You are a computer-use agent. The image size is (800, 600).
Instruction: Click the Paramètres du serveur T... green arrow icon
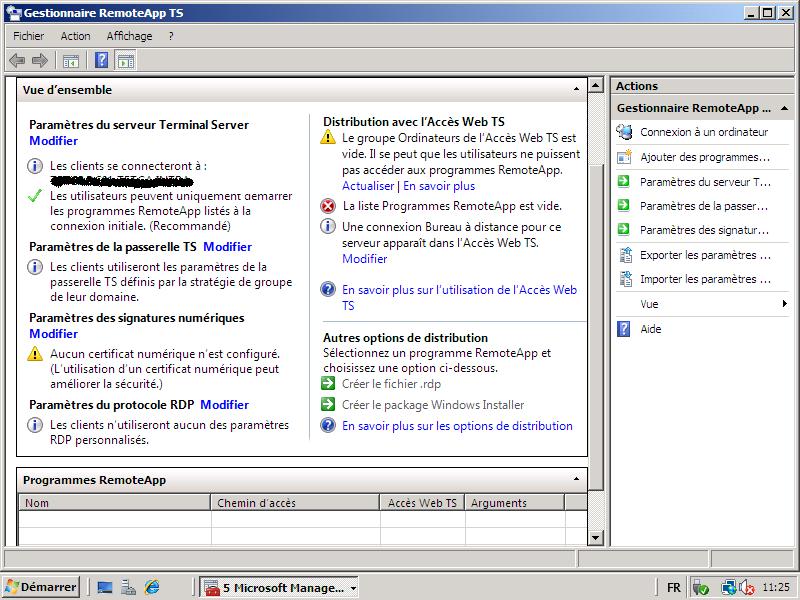point(623,181)
